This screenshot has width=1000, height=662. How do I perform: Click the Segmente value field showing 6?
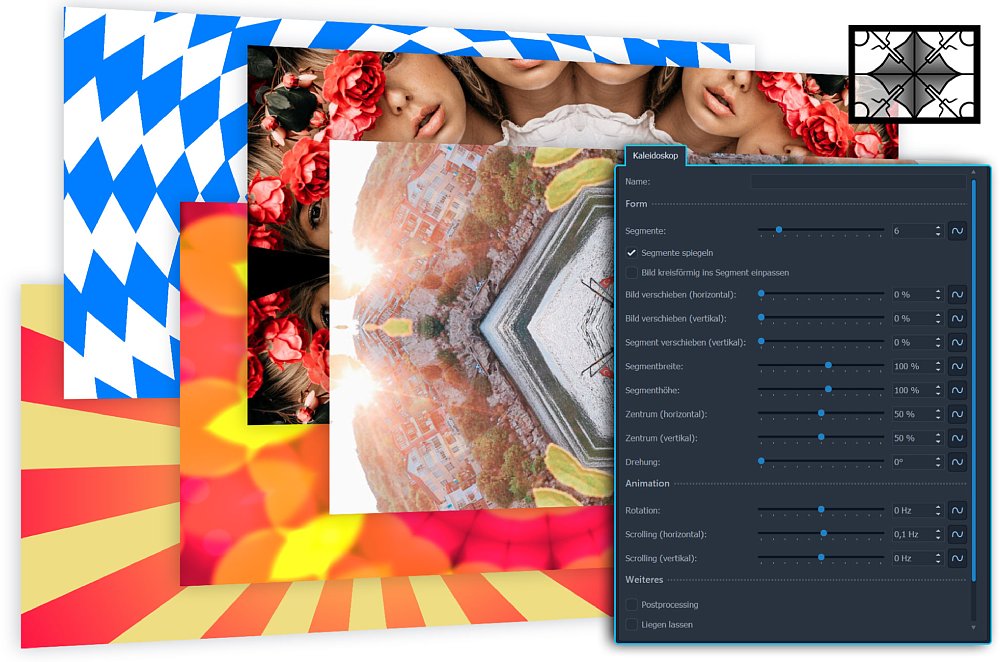913,231
